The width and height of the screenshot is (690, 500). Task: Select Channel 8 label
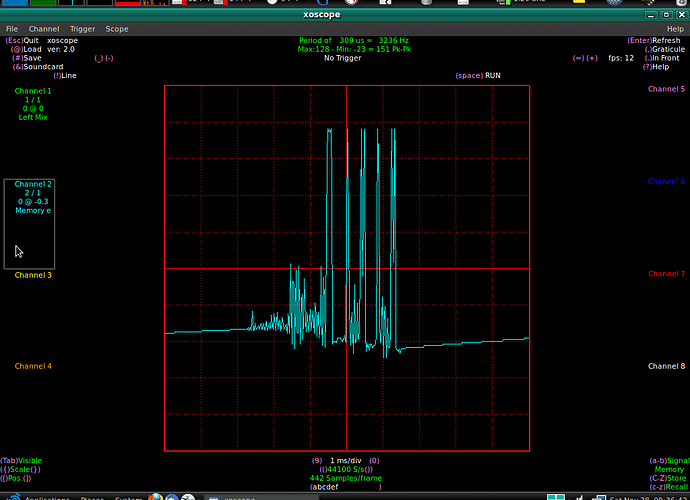tap(666, 366)
